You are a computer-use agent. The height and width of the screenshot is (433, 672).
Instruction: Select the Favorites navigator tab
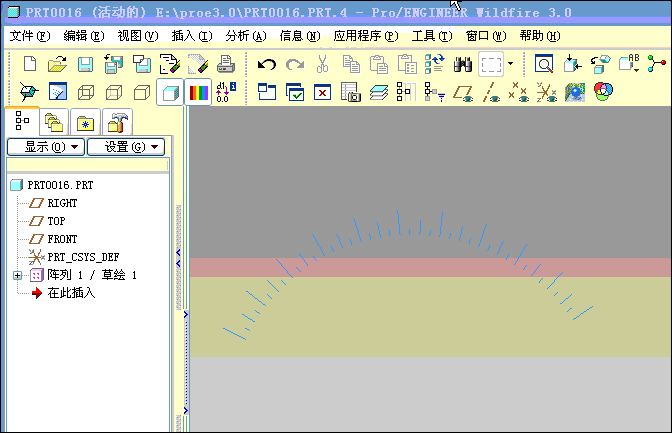click(85, 123)
